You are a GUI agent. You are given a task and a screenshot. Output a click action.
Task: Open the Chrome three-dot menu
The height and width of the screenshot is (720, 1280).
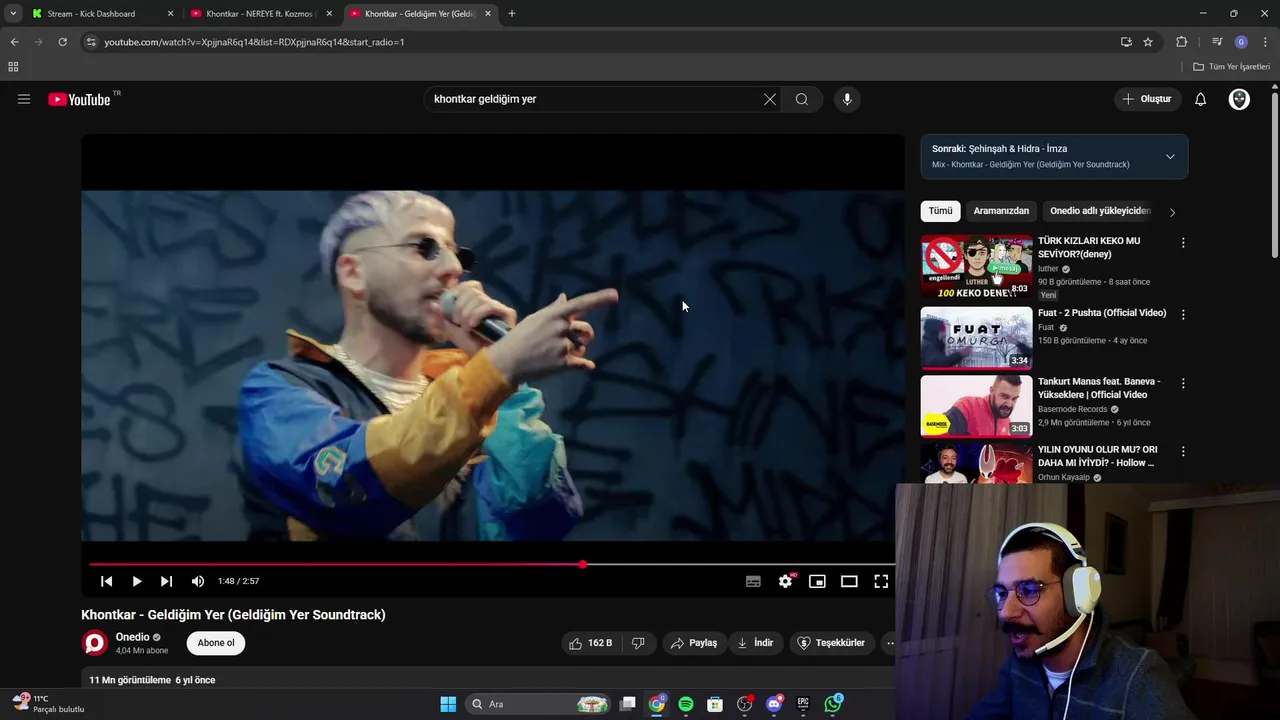(1265, 42)
